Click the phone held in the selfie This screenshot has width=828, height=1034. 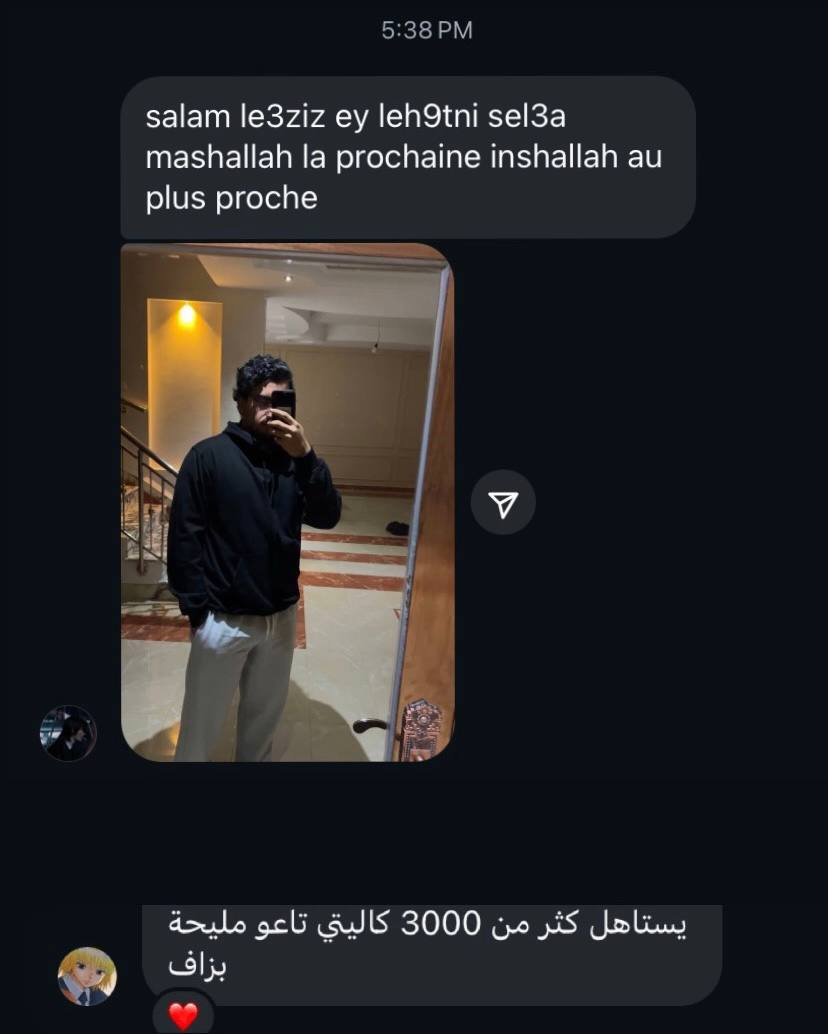point(283,404)
